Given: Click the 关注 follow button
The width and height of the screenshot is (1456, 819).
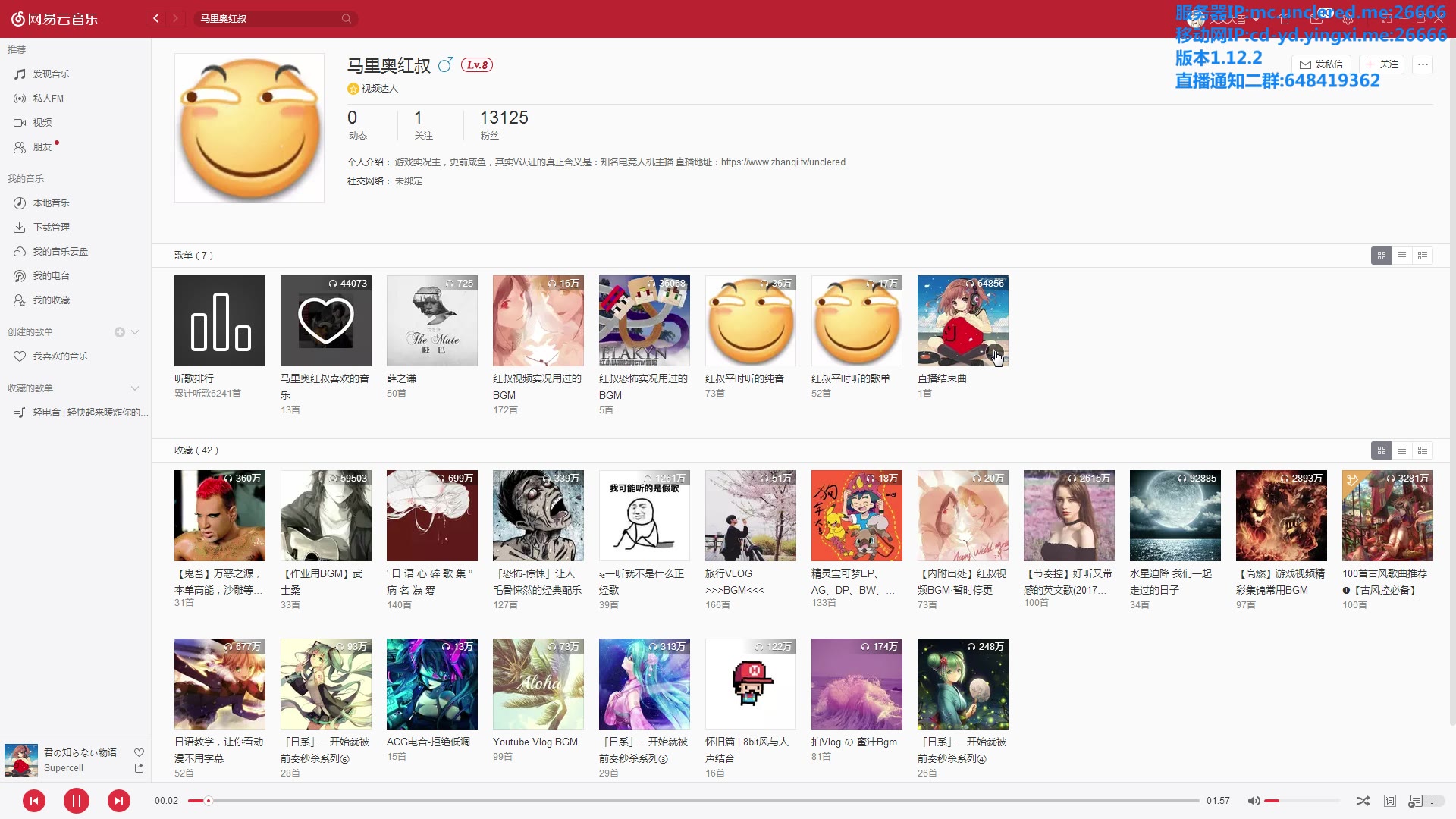Looking at the screenshot, I should pyautogui.click(x=1382, y=64).
